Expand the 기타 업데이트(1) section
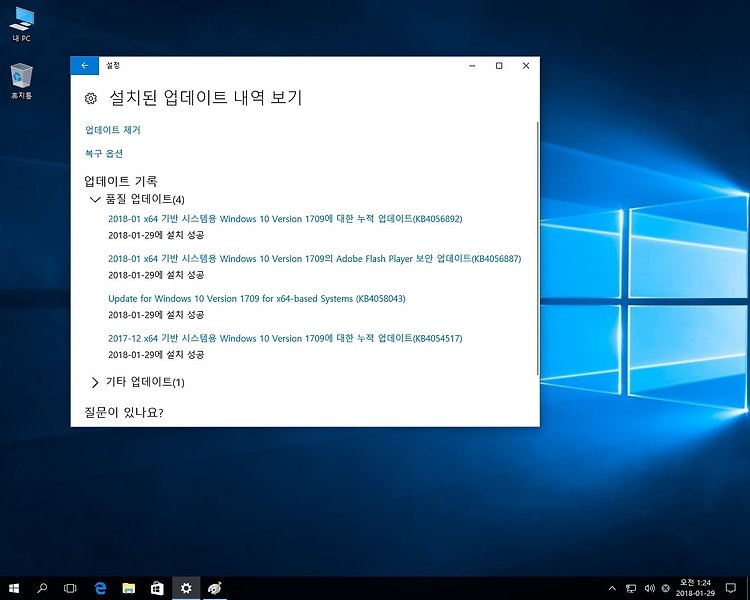750x600 pixels. click(137, 382)
